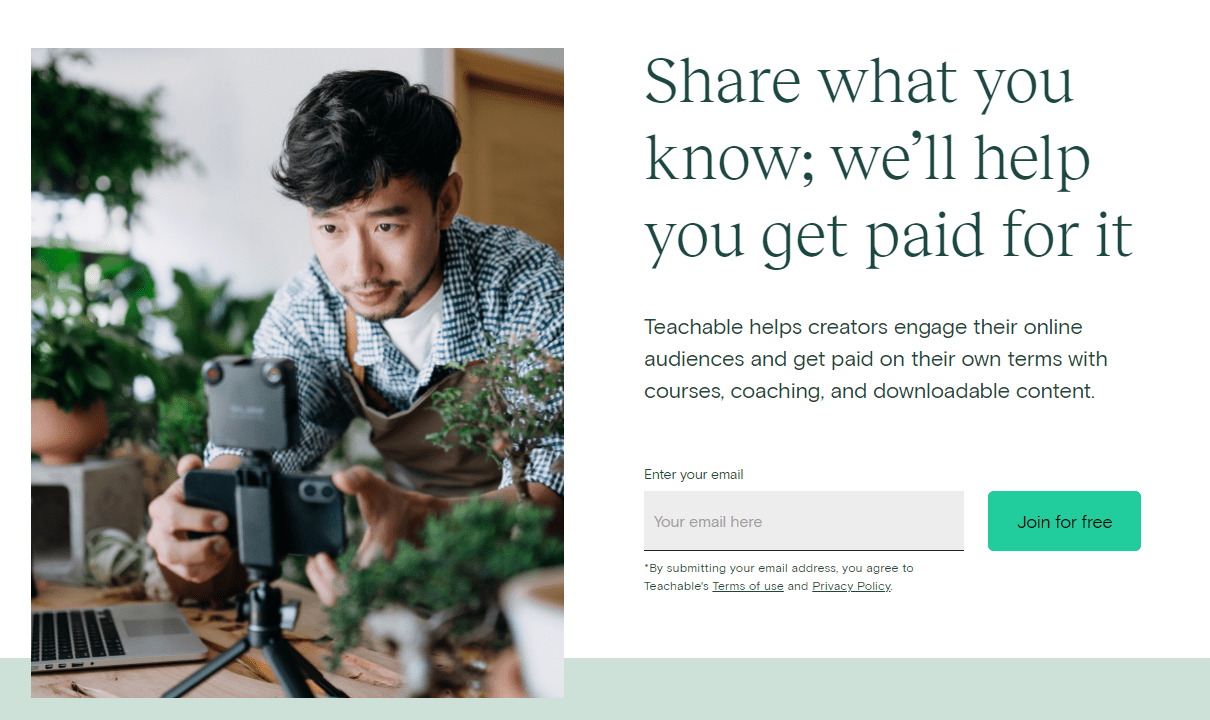Select the "Enter your email" field label
Image resolution: width=1210 pixels, height=720 pixels.
[x=694, y=474]
